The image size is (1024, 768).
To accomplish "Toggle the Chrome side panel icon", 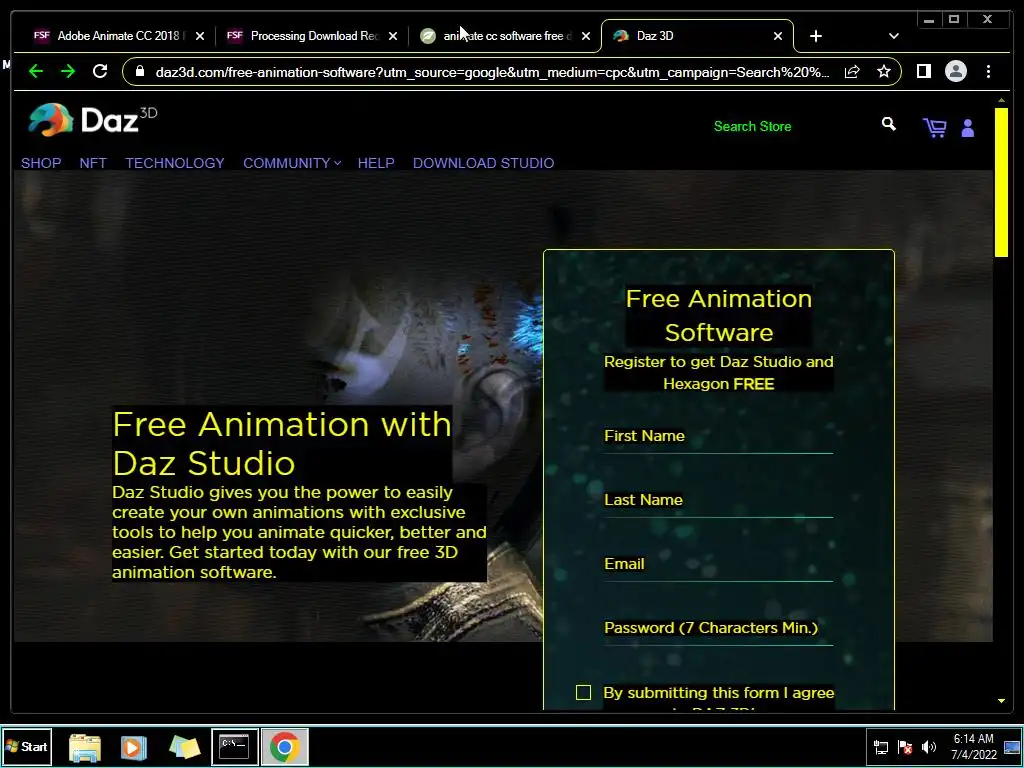I will tap(923, 71).
